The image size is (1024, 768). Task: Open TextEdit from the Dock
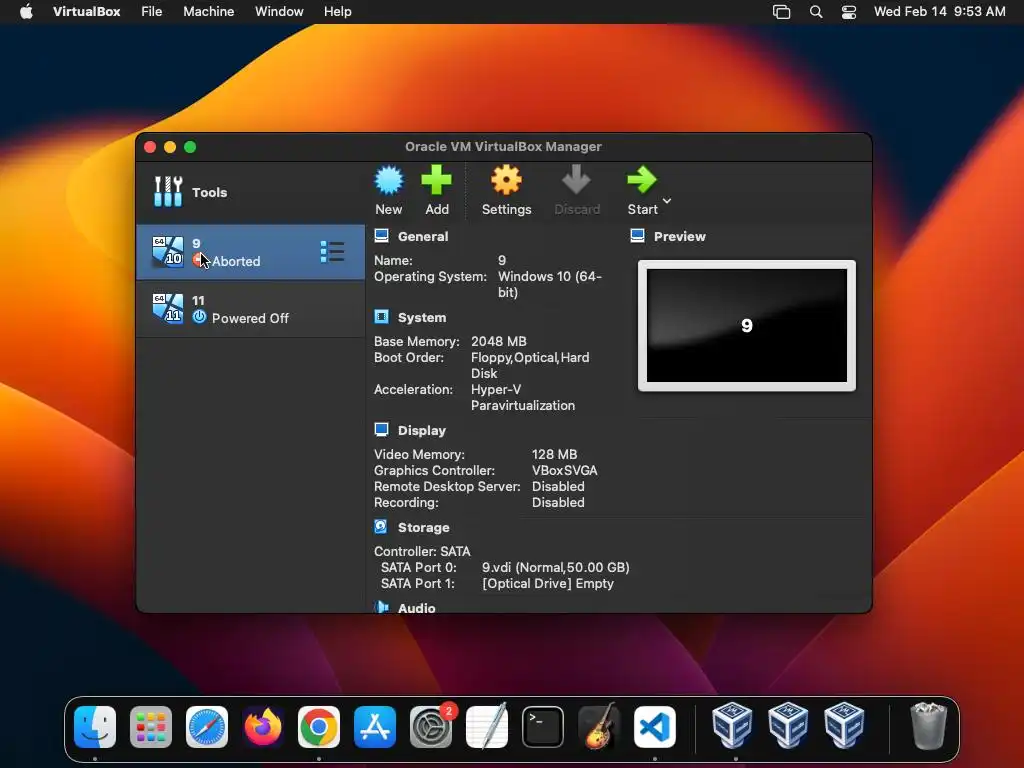click(x=487, y=727)
